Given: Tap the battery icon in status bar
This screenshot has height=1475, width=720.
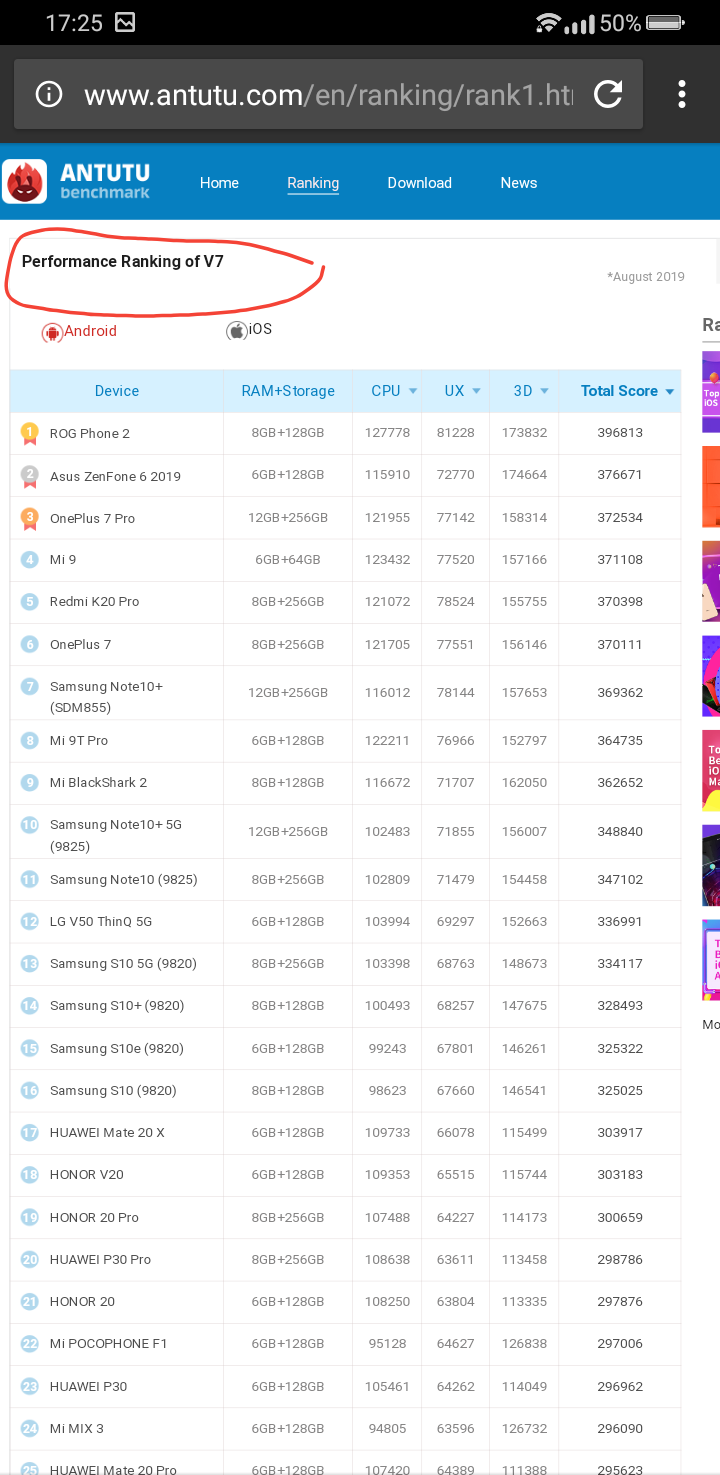Looking at the screenshot, I should point(665,22).
